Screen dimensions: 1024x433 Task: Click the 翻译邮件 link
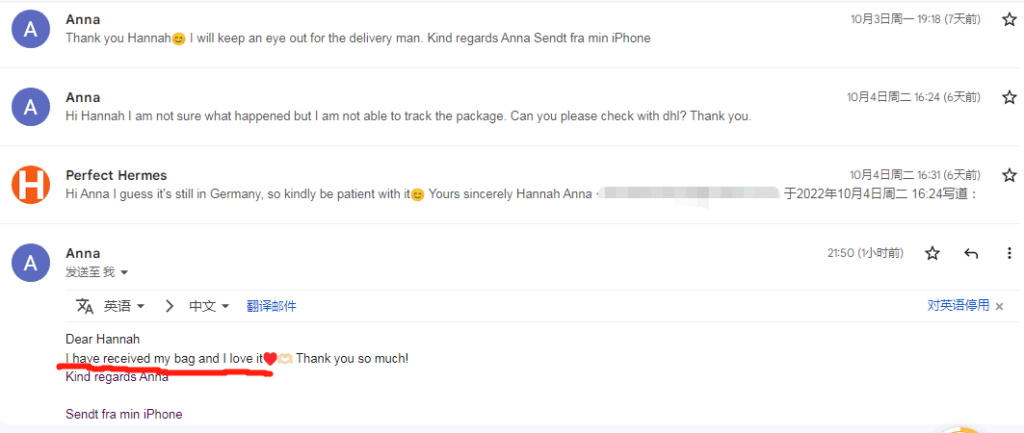click(271, 306)
